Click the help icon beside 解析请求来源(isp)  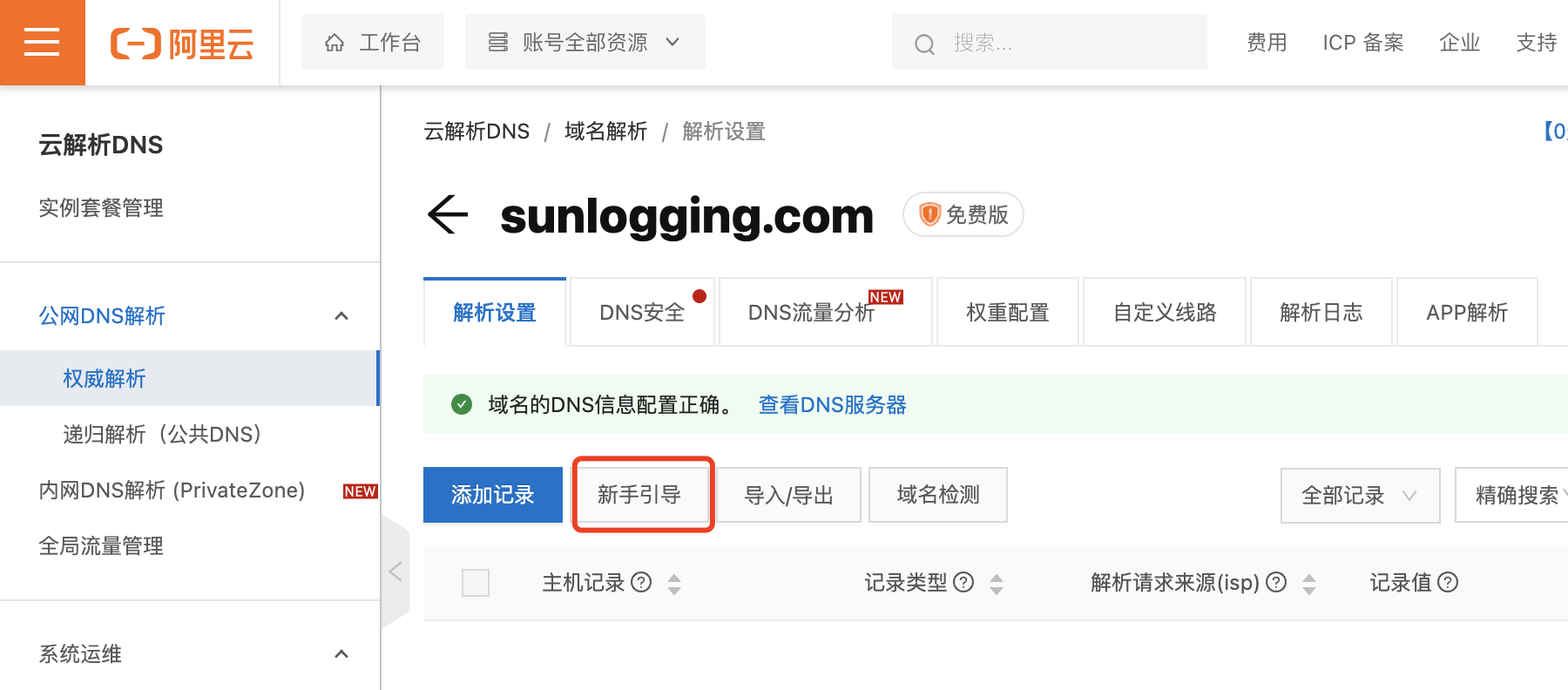(1276, 582)
